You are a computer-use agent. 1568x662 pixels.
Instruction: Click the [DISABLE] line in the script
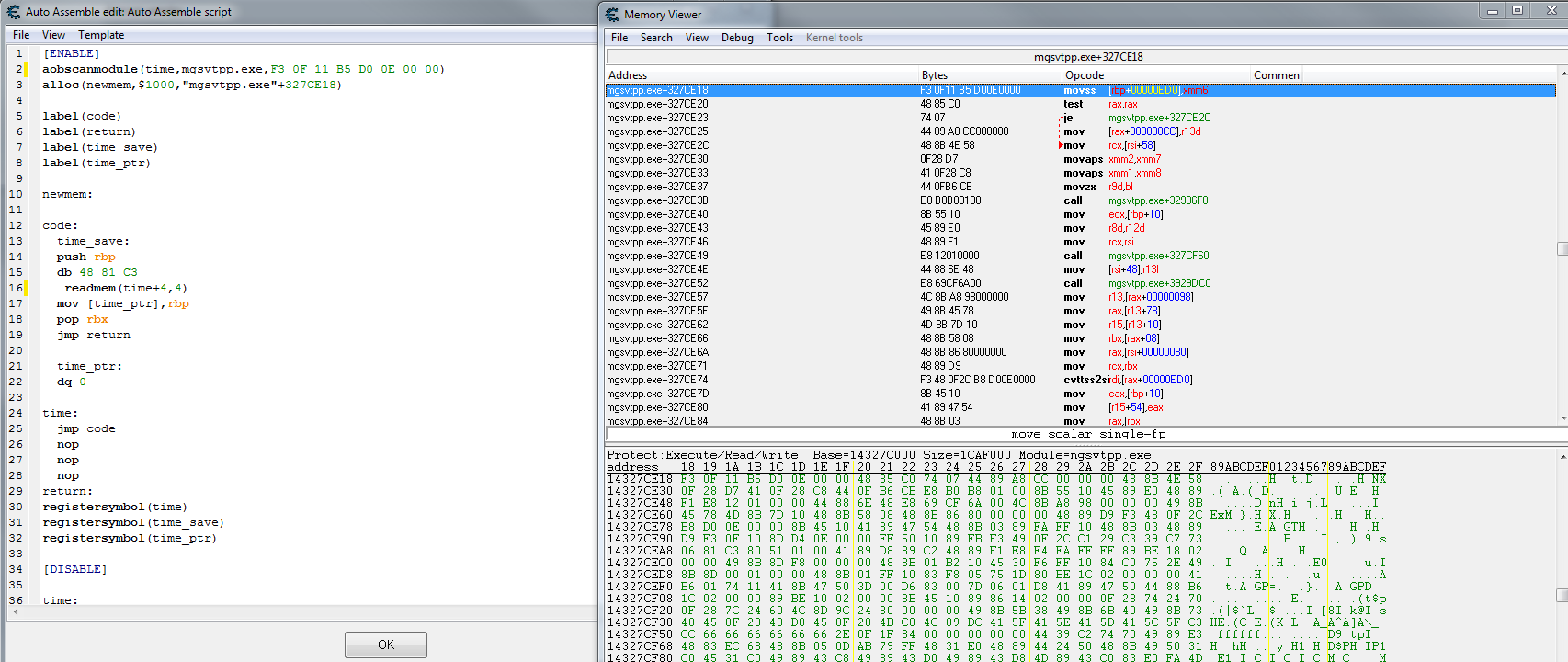pyautogui.click(x=74, y=569)
